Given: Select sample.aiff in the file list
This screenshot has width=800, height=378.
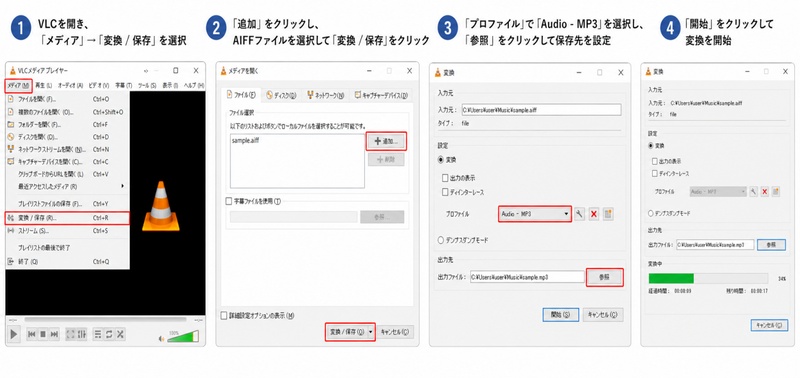Looking at the screenshot, I should click(245, 140).
